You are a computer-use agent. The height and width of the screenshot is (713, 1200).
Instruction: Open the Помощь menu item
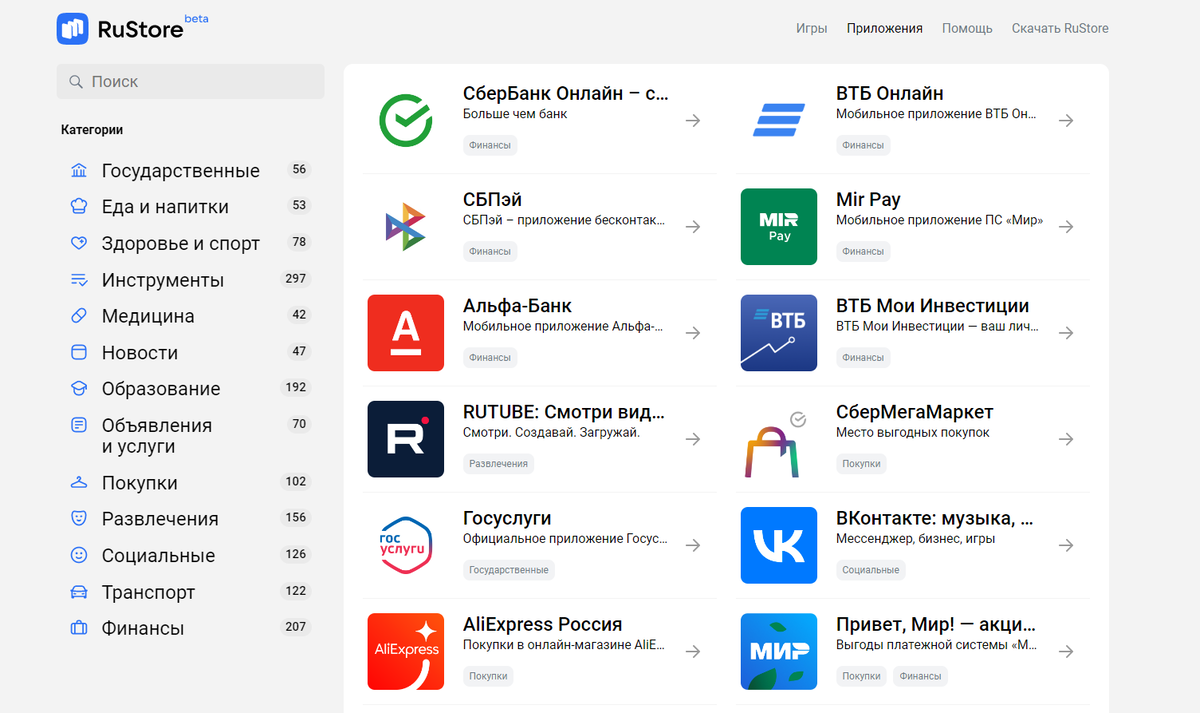tap(967, 28)
